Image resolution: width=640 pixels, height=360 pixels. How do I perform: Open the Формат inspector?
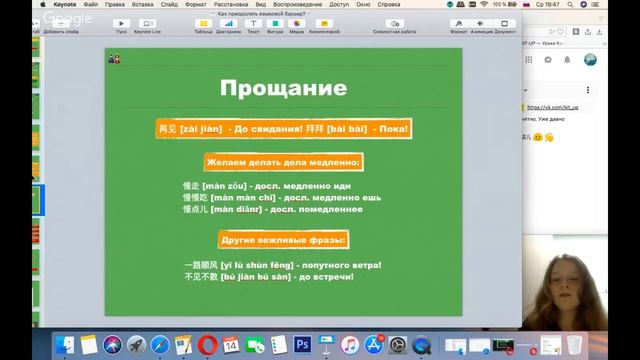coord(459,24)
